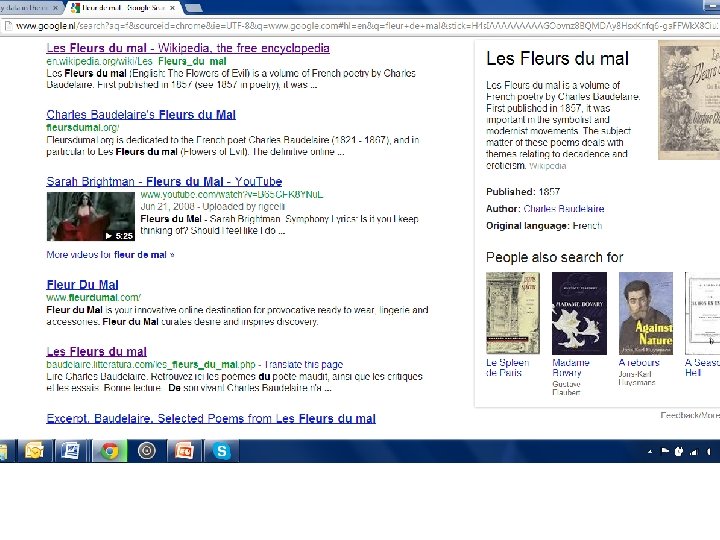Click the www.youtube.com watch URL text
The image size is (720, 540).
232,194
